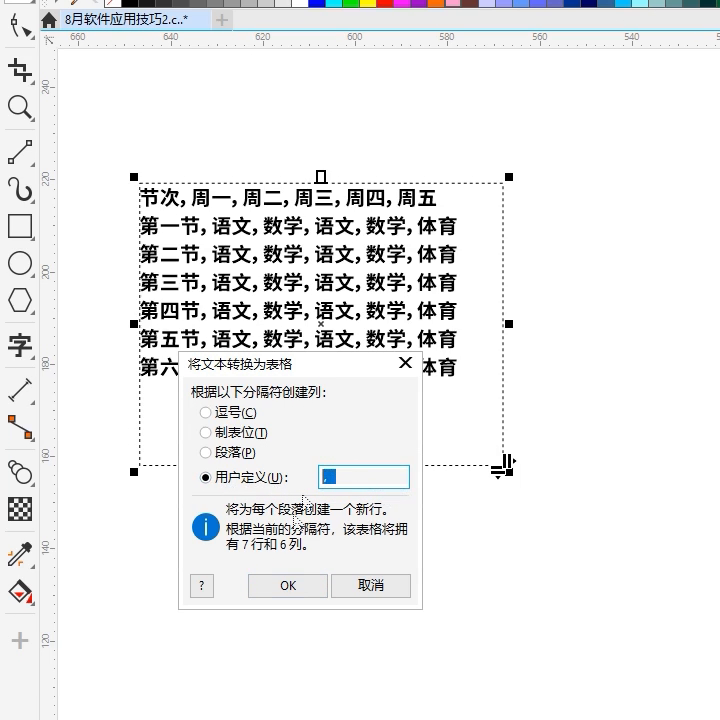Click the text frame top flow tab
720x720 pixels.
[x=321, y=176]
